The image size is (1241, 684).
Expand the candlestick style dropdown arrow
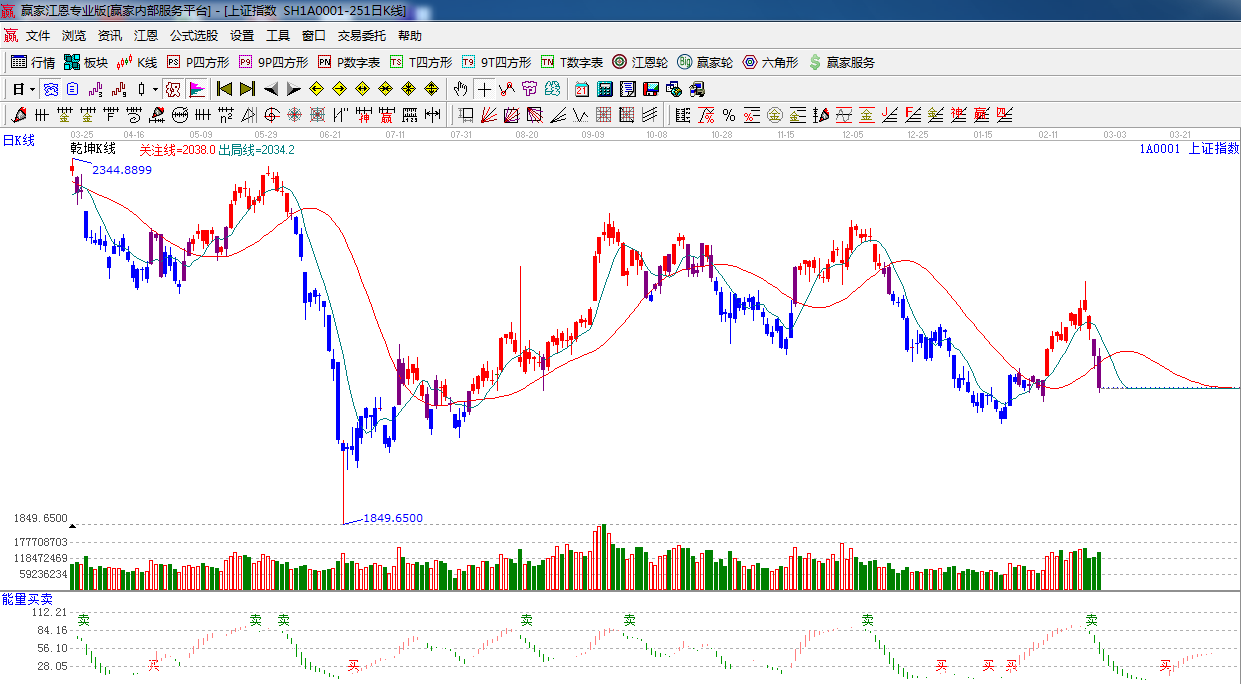[155, 89]
